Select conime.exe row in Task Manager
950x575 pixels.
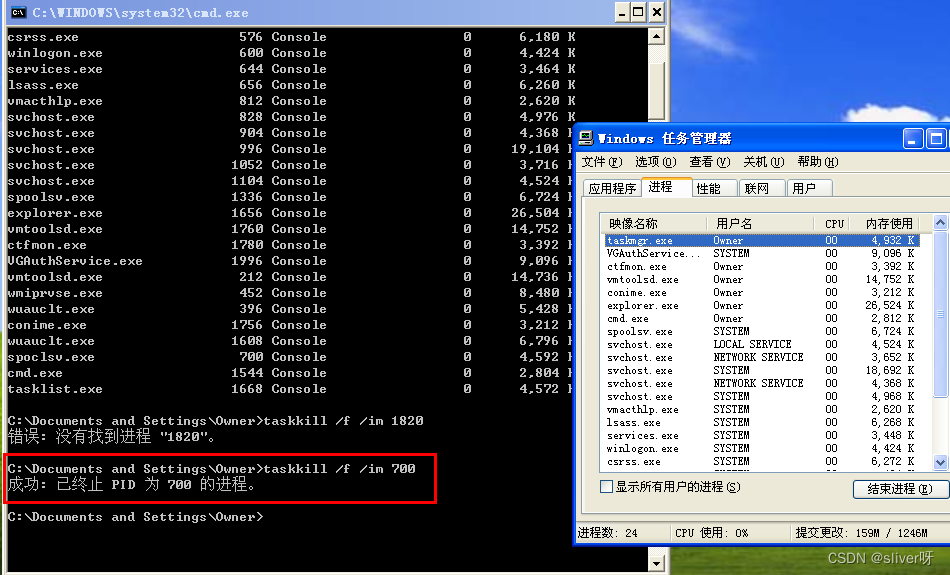pyautogui.click(x=762, y=293)
